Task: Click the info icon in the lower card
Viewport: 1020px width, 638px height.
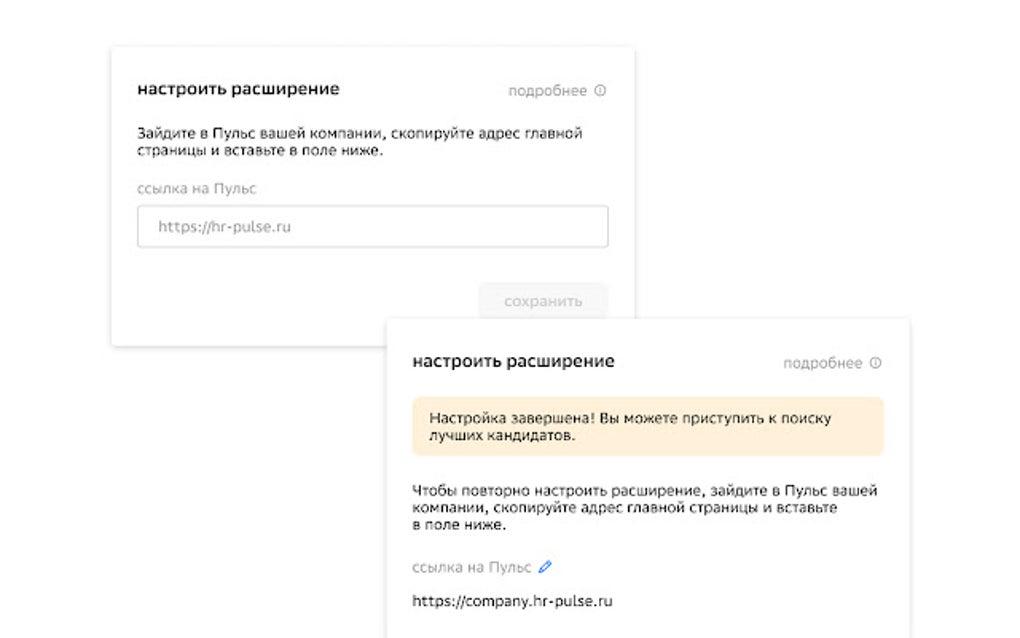Action: 875,363
